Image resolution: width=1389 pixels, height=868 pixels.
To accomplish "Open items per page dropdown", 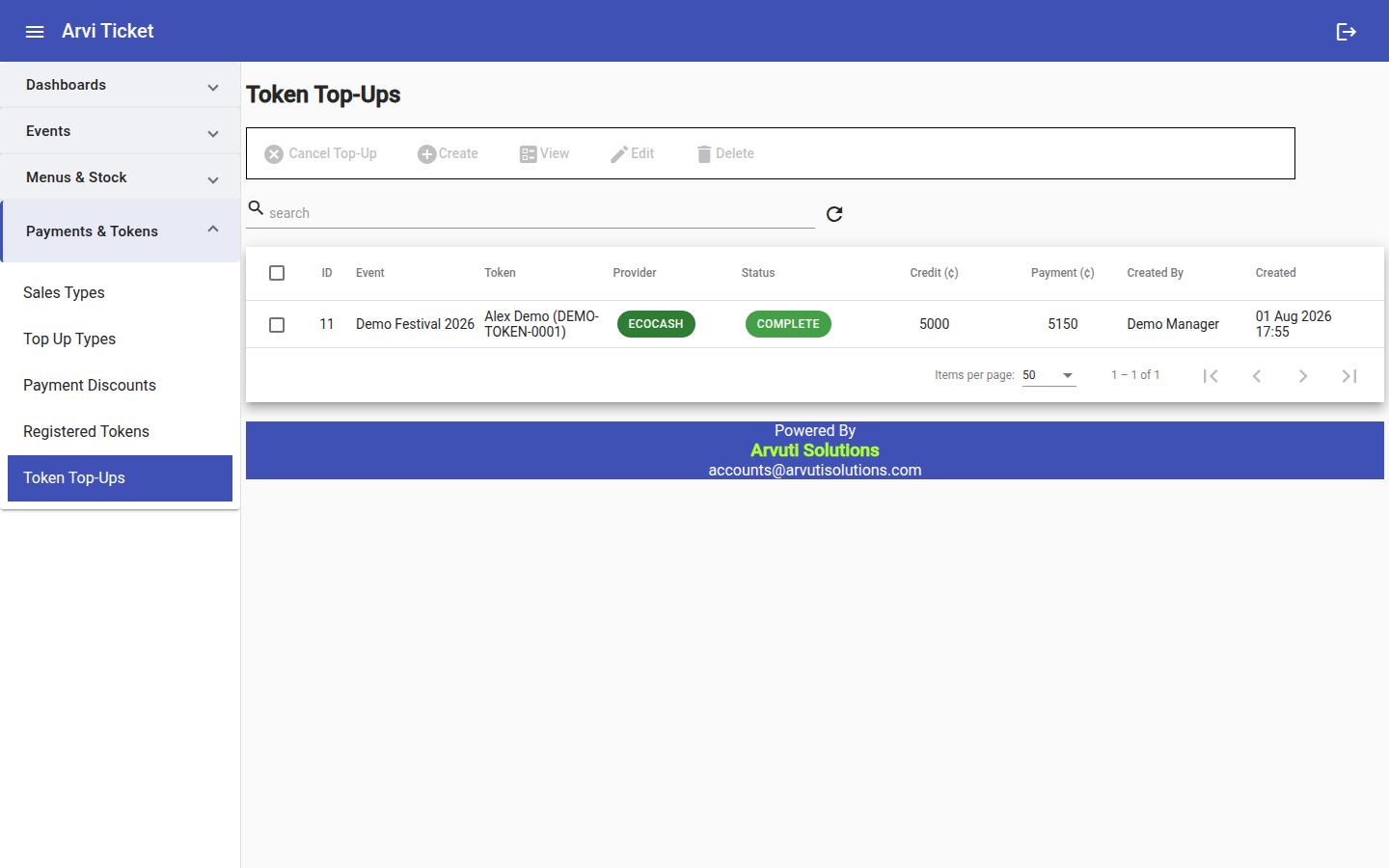I will pos(1049,375).
